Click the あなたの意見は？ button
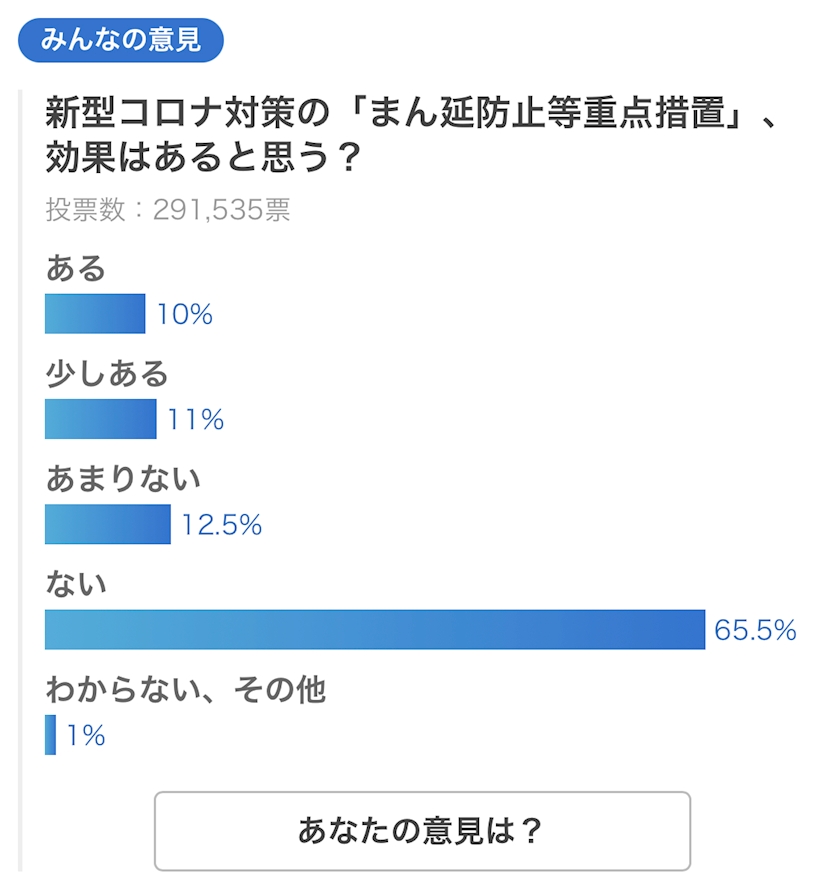This screenshot has height=888, width=840. tap(422, 831)
